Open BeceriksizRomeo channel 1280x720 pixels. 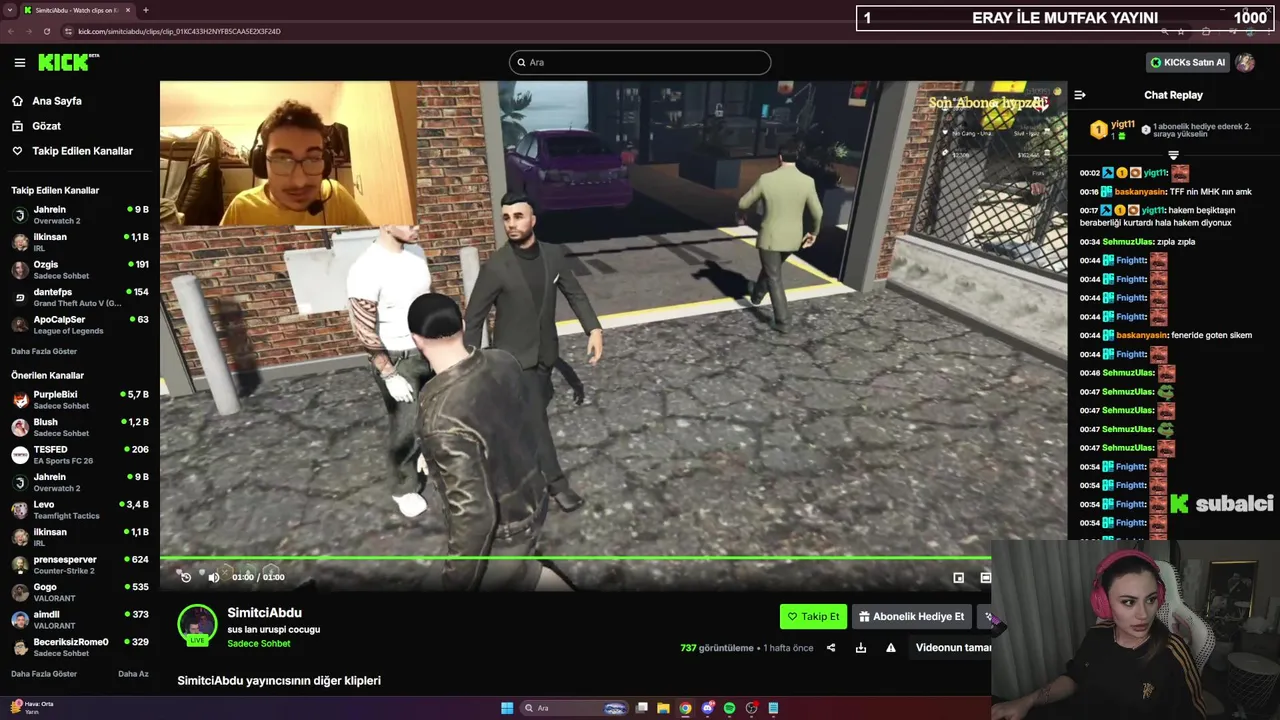[x=80, y=647]
